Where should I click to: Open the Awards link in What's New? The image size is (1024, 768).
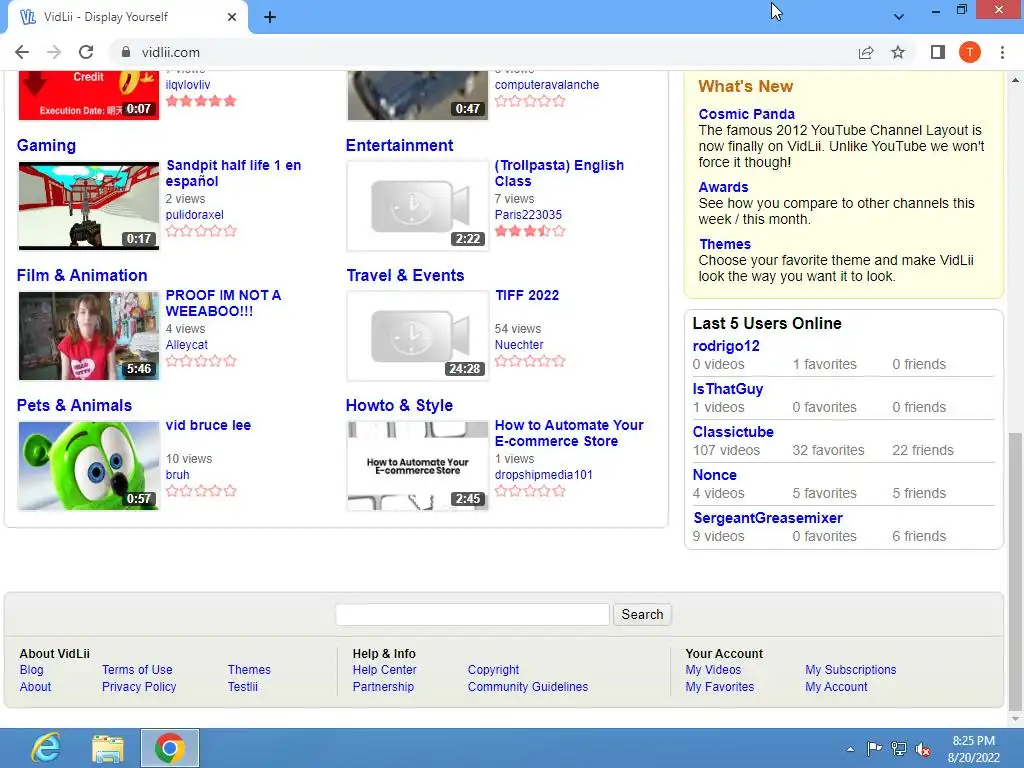tap(723, 187)
